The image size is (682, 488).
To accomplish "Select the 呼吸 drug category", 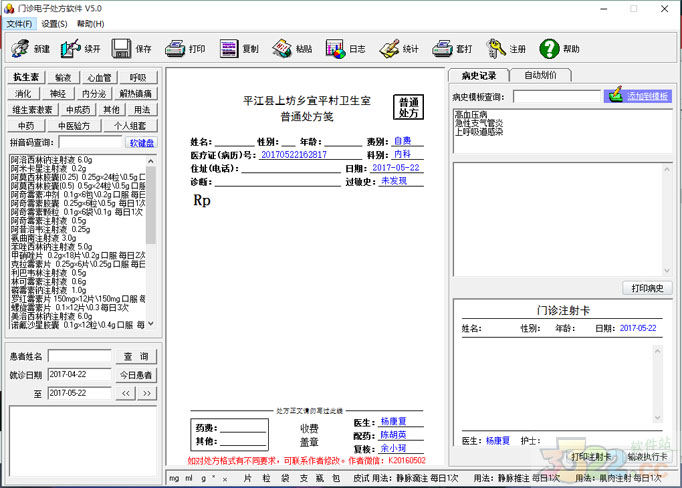I will [138, 77].
